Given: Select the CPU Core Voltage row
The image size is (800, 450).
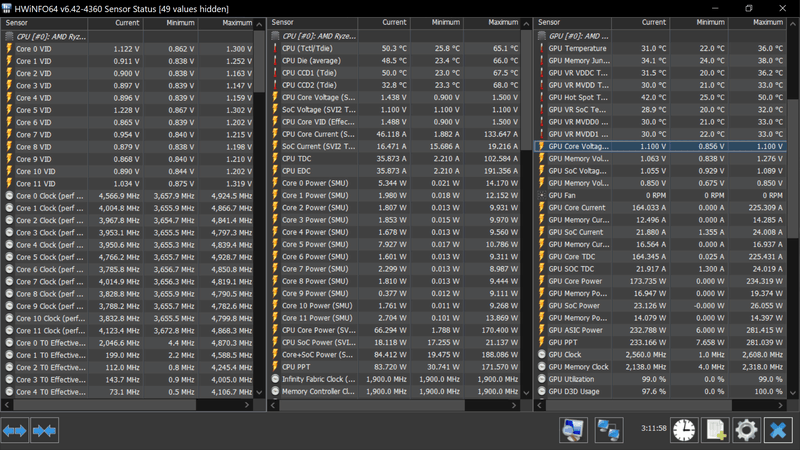Looking at the screenshot, I should coord(394,97).
